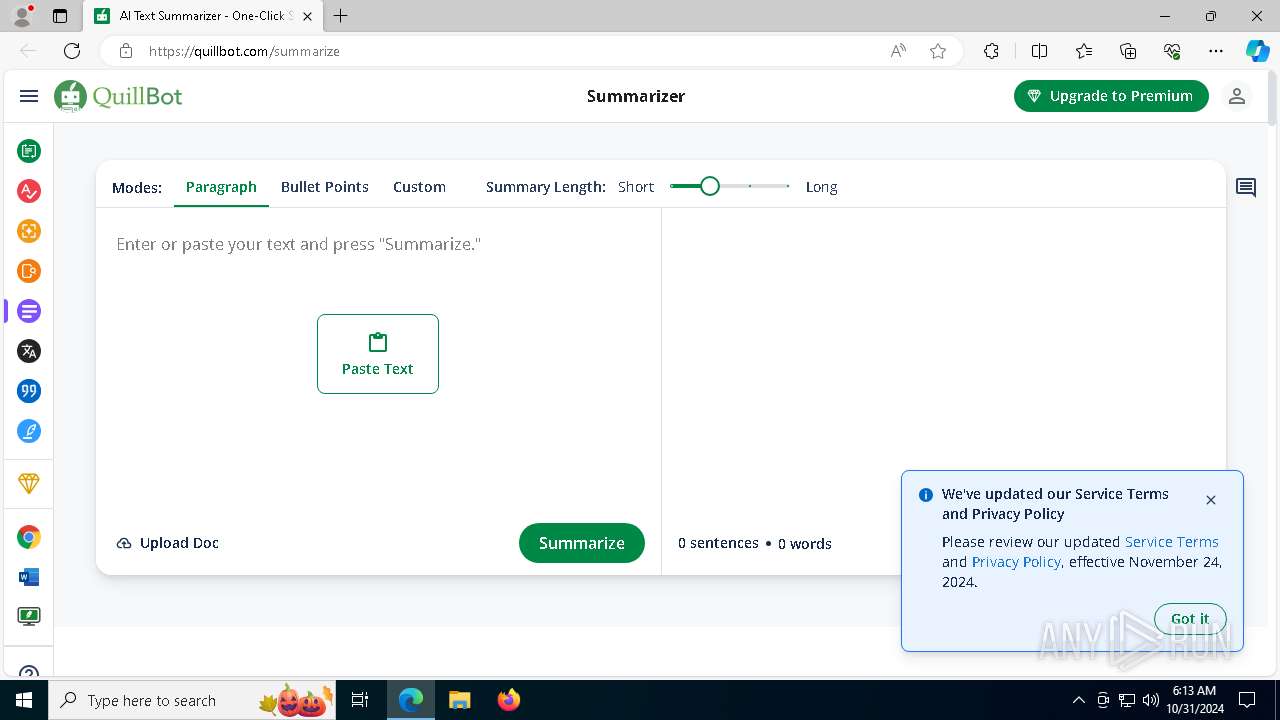Click Upgrade to Premium button
The image size is (1280, 720).
(x=1111, y=96)
